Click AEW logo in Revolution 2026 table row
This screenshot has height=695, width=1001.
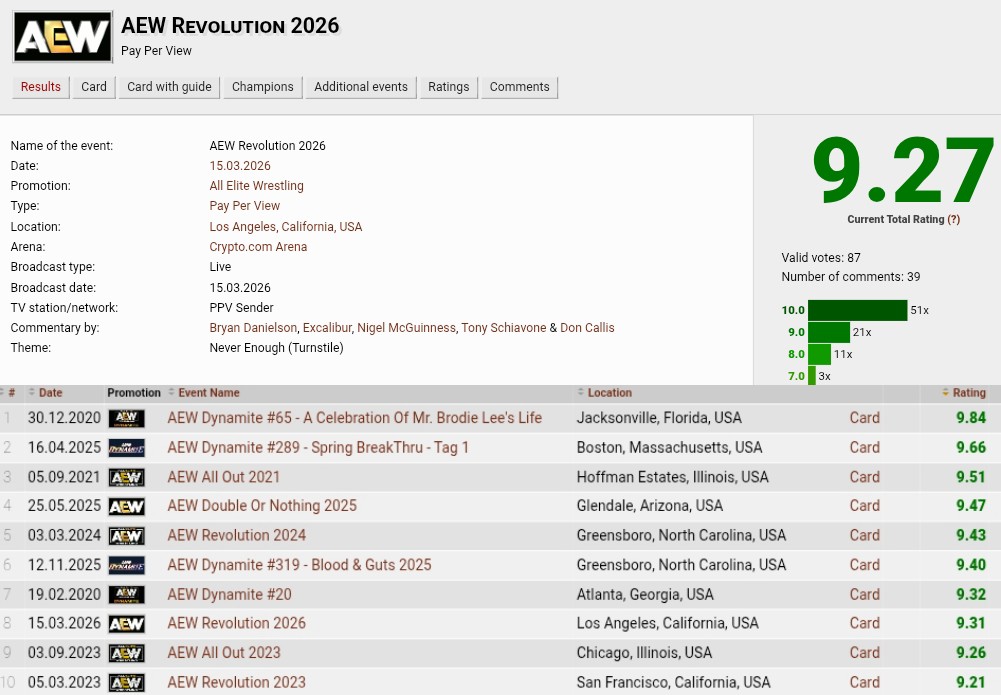point(126,624)
